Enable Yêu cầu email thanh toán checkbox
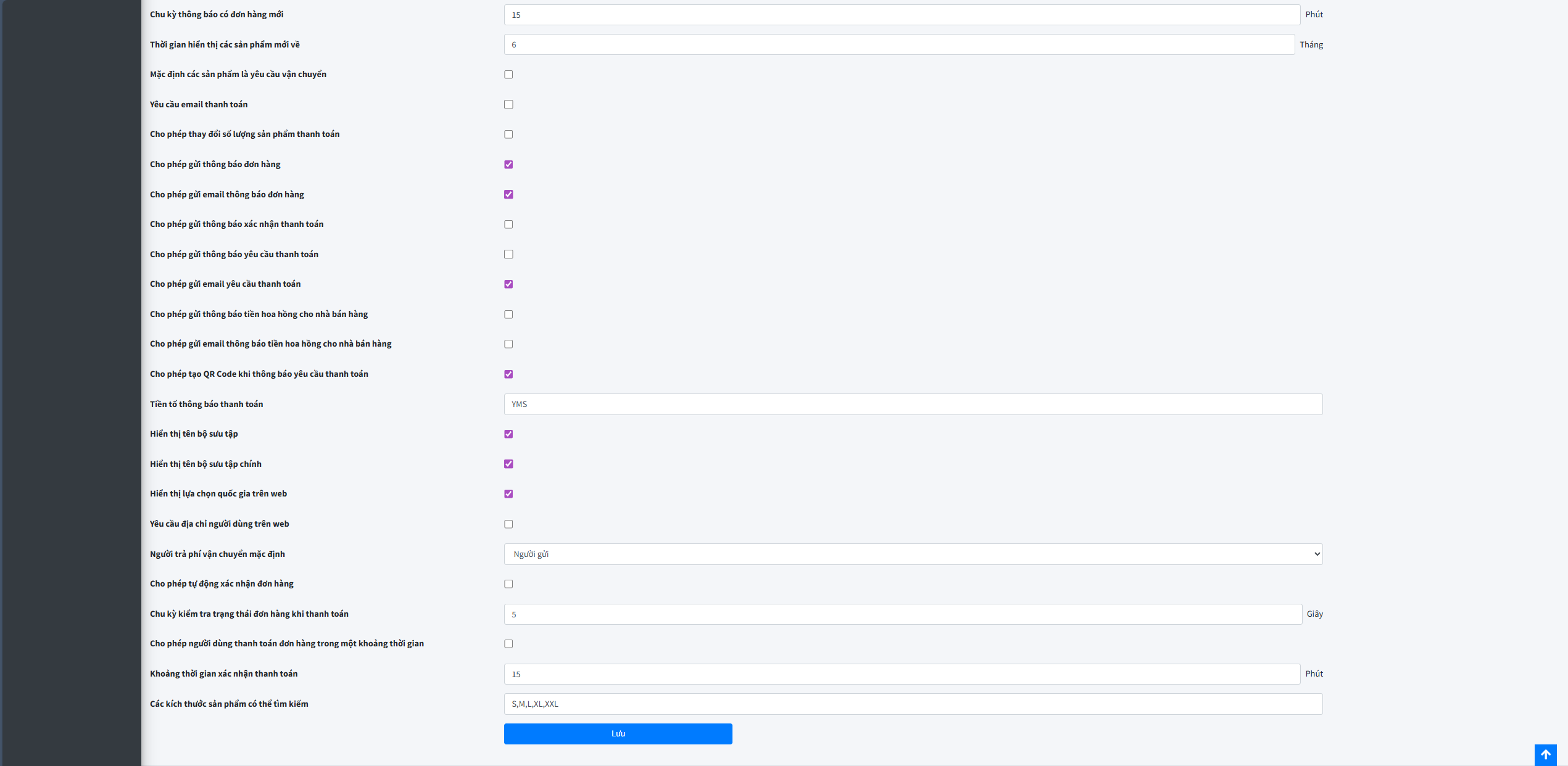The height and width of the screenshot is (766, 1568). click(x=508, y=104)
